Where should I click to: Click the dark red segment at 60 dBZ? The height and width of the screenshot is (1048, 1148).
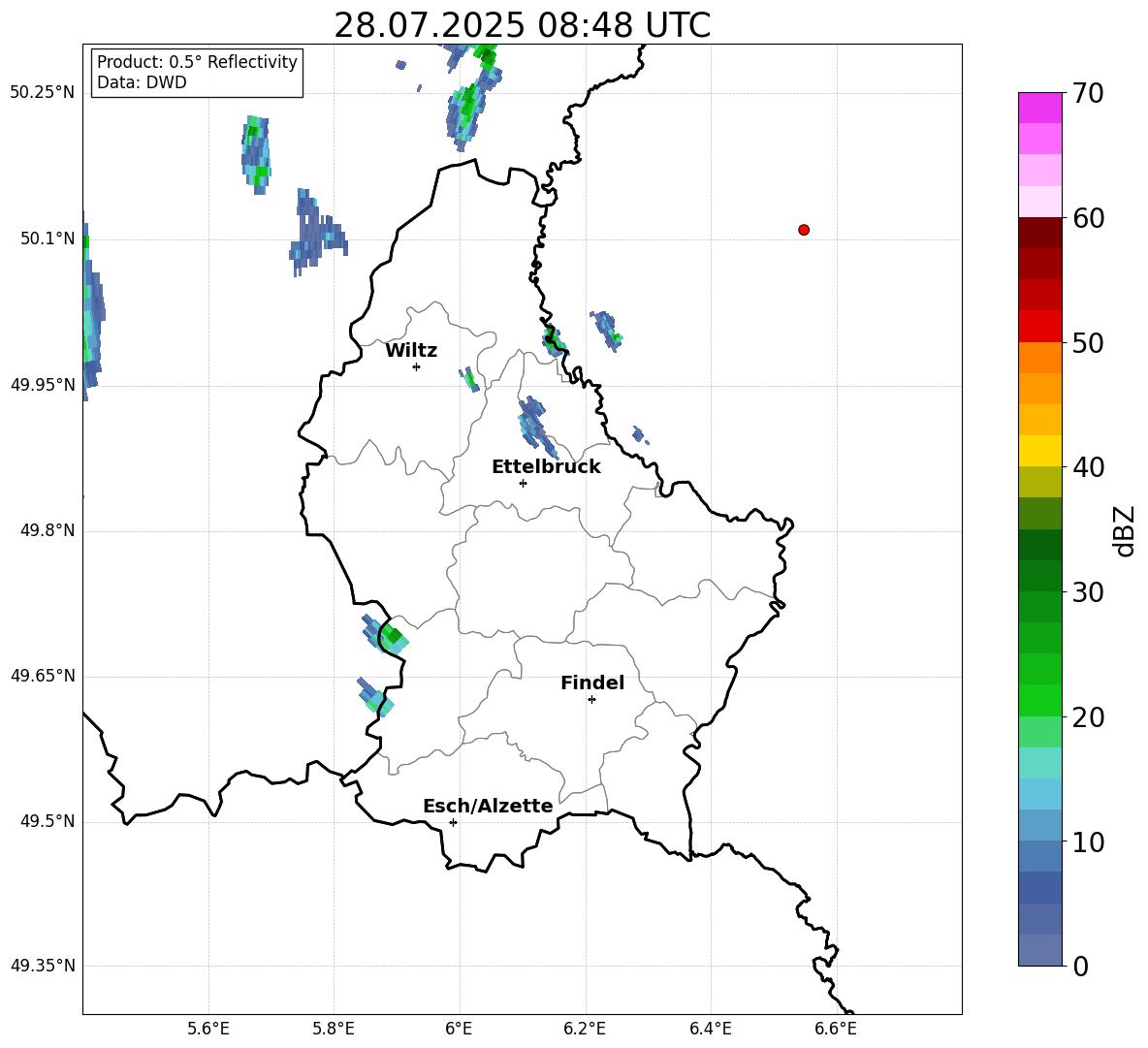(x=1039, y=233)
